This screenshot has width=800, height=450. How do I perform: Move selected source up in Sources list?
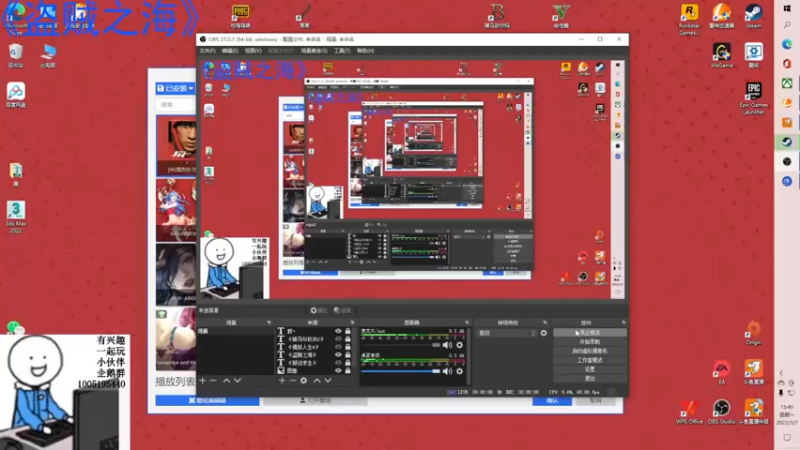(x=317, y=381)
